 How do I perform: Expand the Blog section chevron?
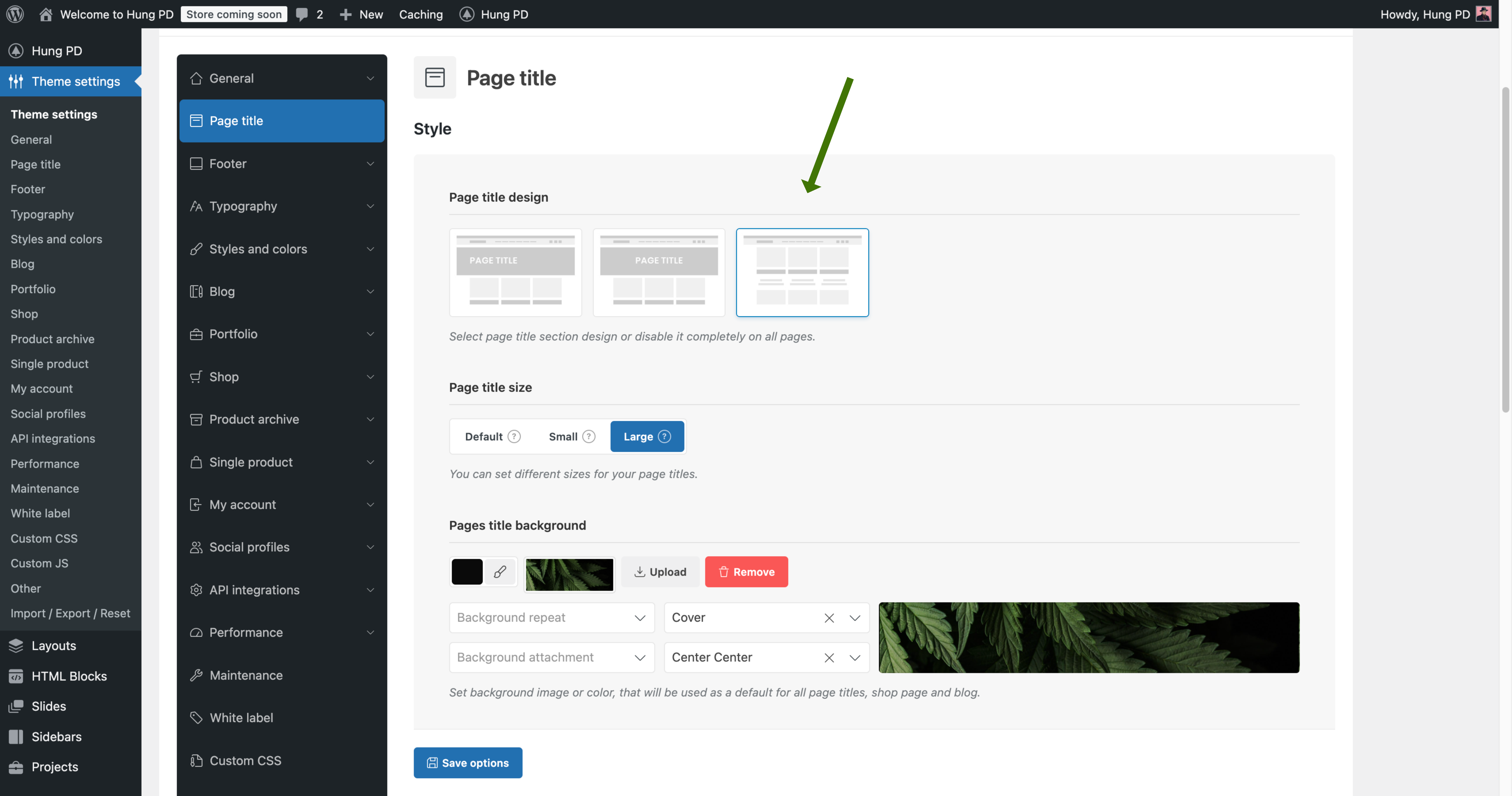click(x=370, y=291)
